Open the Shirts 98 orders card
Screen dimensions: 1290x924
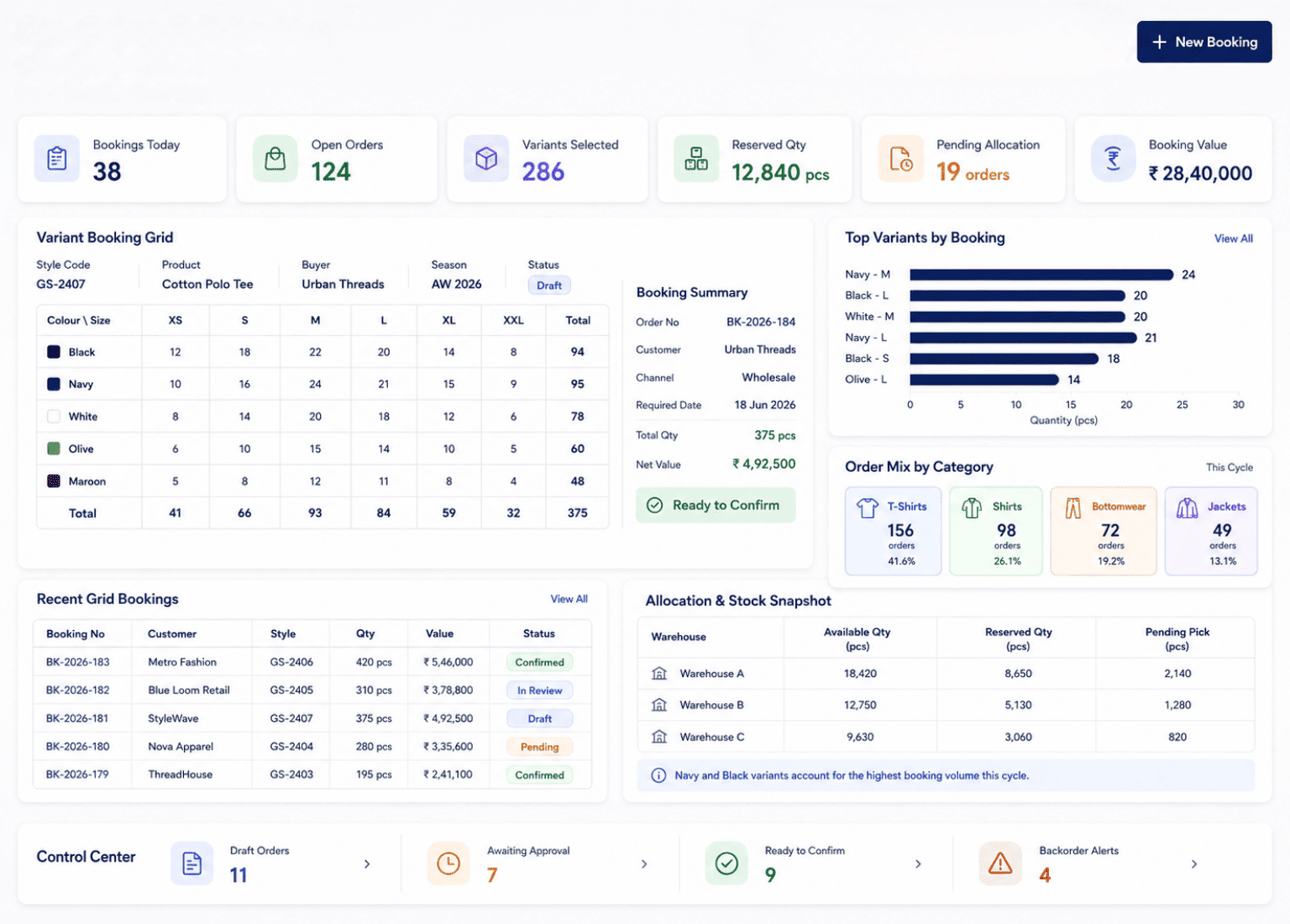(995, 531)
